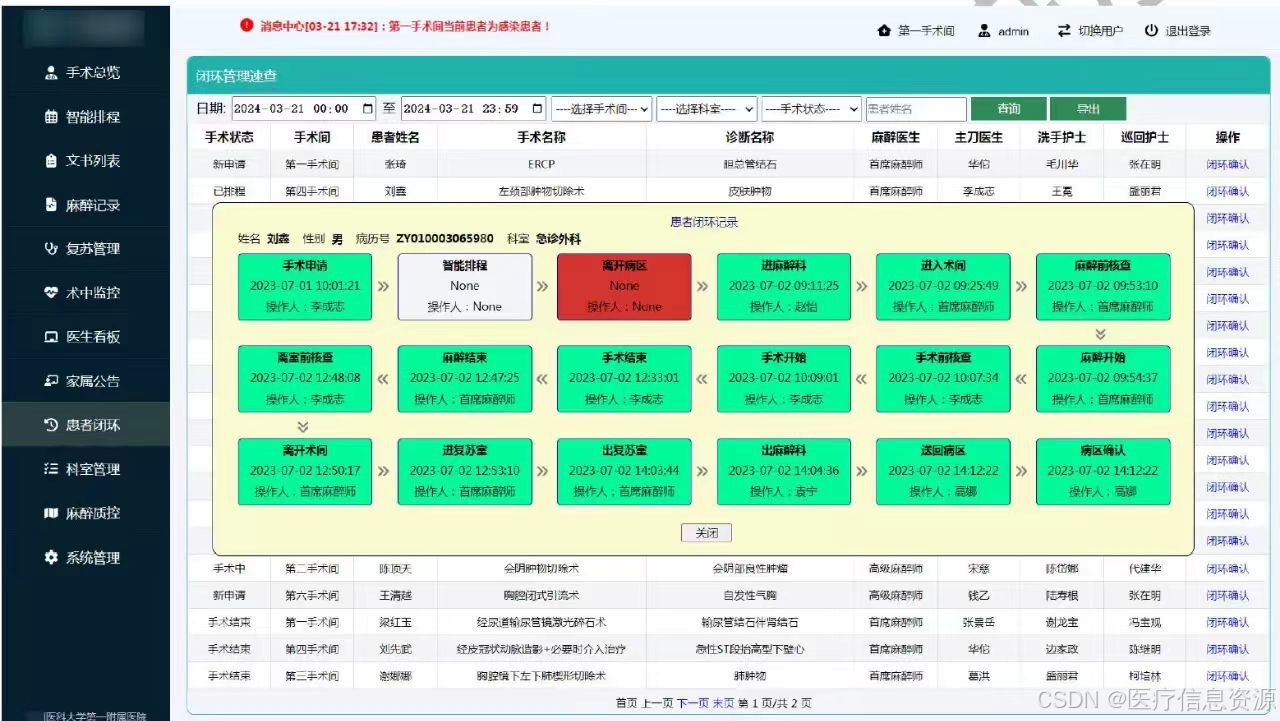The height and width of the screenshot is (721, 1280).
Task: Click the 麻醉质控 map icon
Action: [51, 513]
